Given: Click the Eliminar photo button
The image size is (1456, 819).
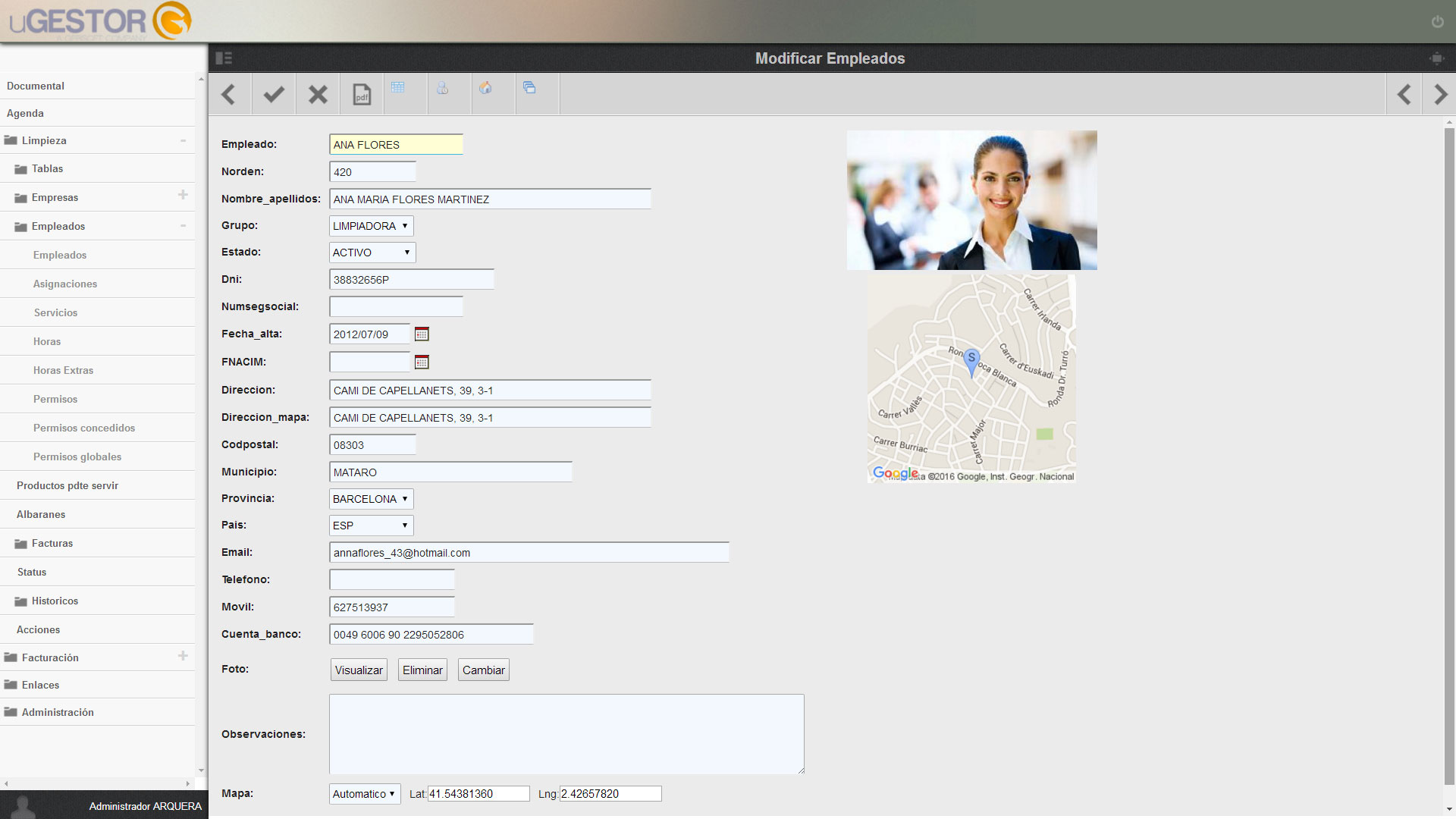Looking at the screenshot, I should 422,670.
